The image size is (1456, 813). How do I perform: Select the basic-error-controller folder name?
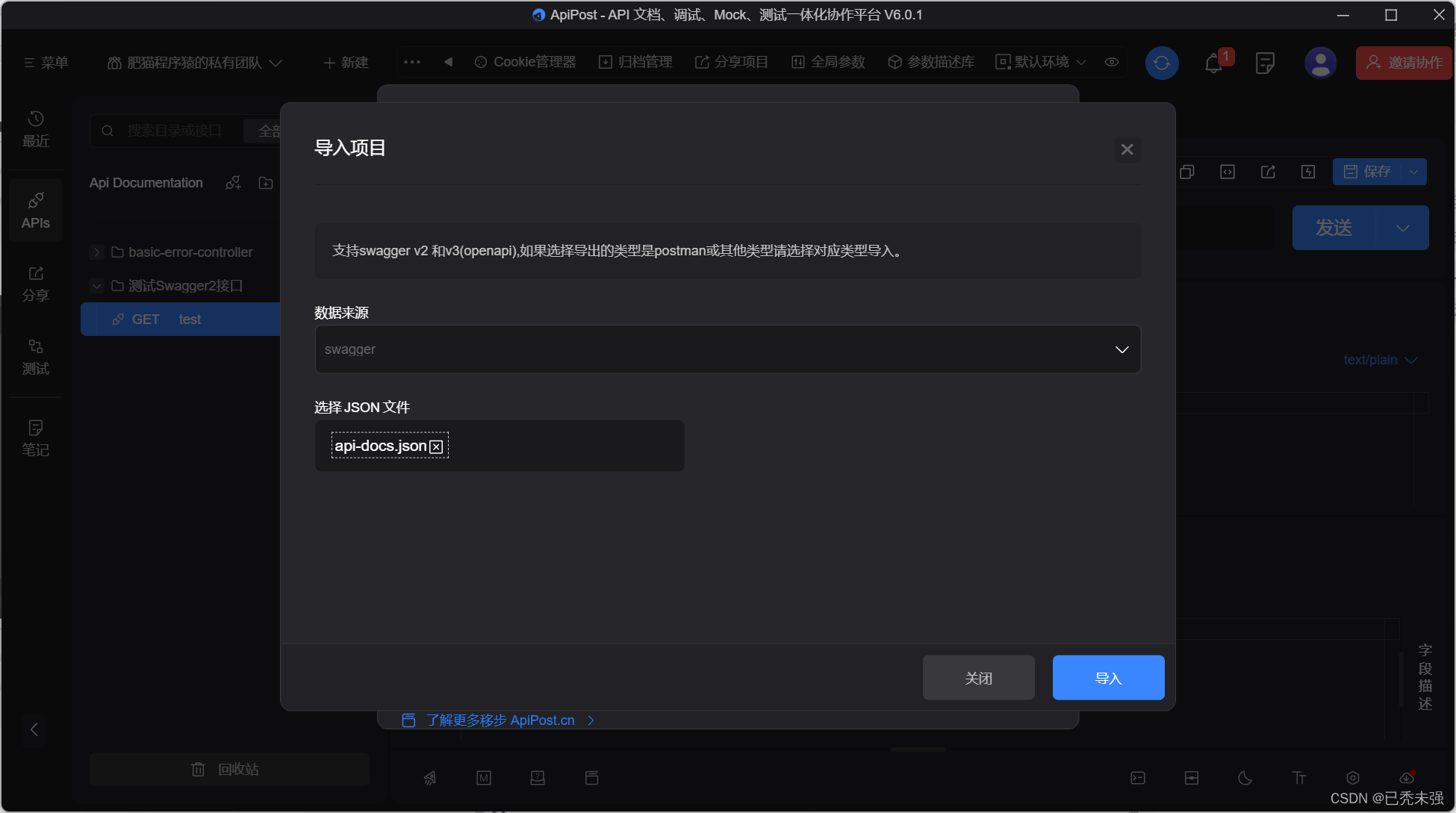tap(190, 252)
